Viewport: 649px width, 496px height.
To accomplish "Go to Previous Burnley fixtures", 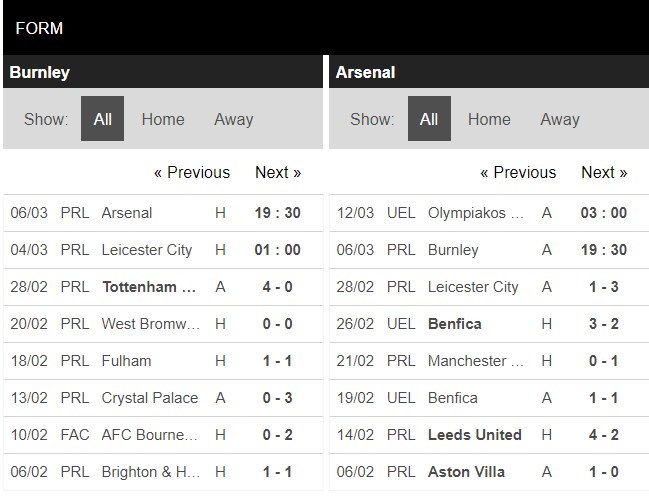I will (191, 172).
